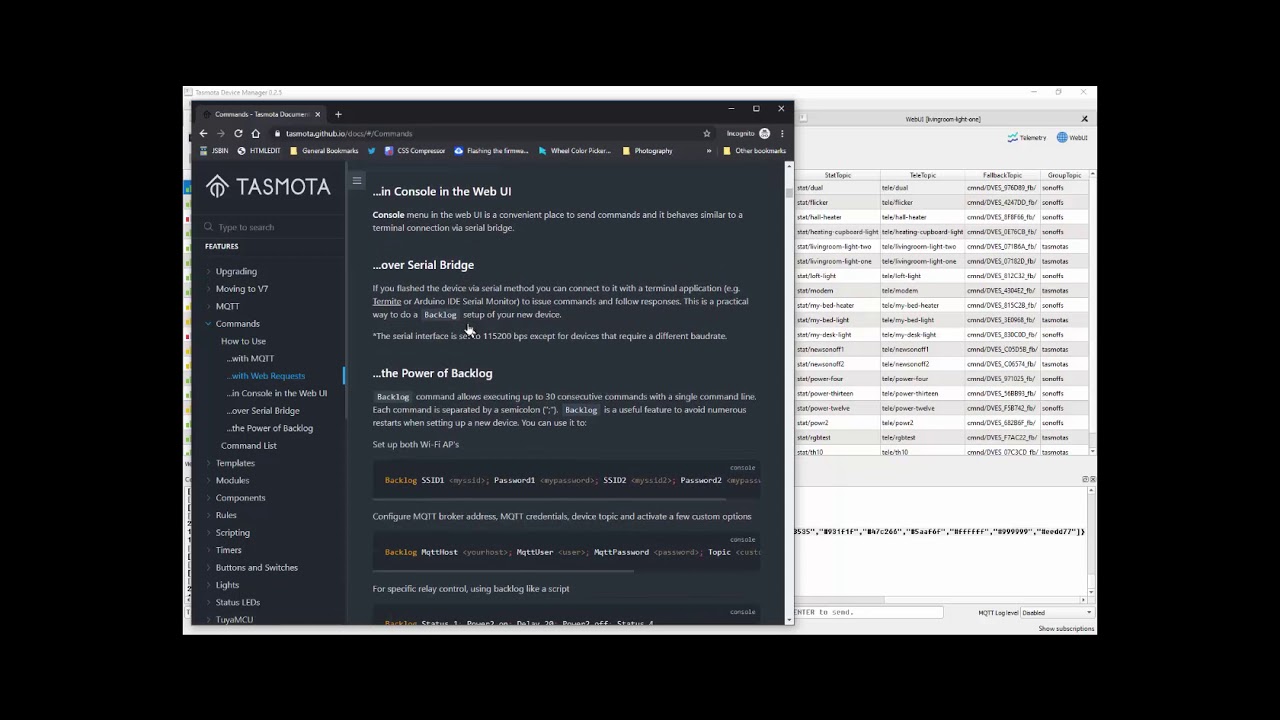Open the Photography bookmarks folder
Image resolution: width=1280 pixels, height=720 pixels.
pyautogui.click(x=647, y=151)
